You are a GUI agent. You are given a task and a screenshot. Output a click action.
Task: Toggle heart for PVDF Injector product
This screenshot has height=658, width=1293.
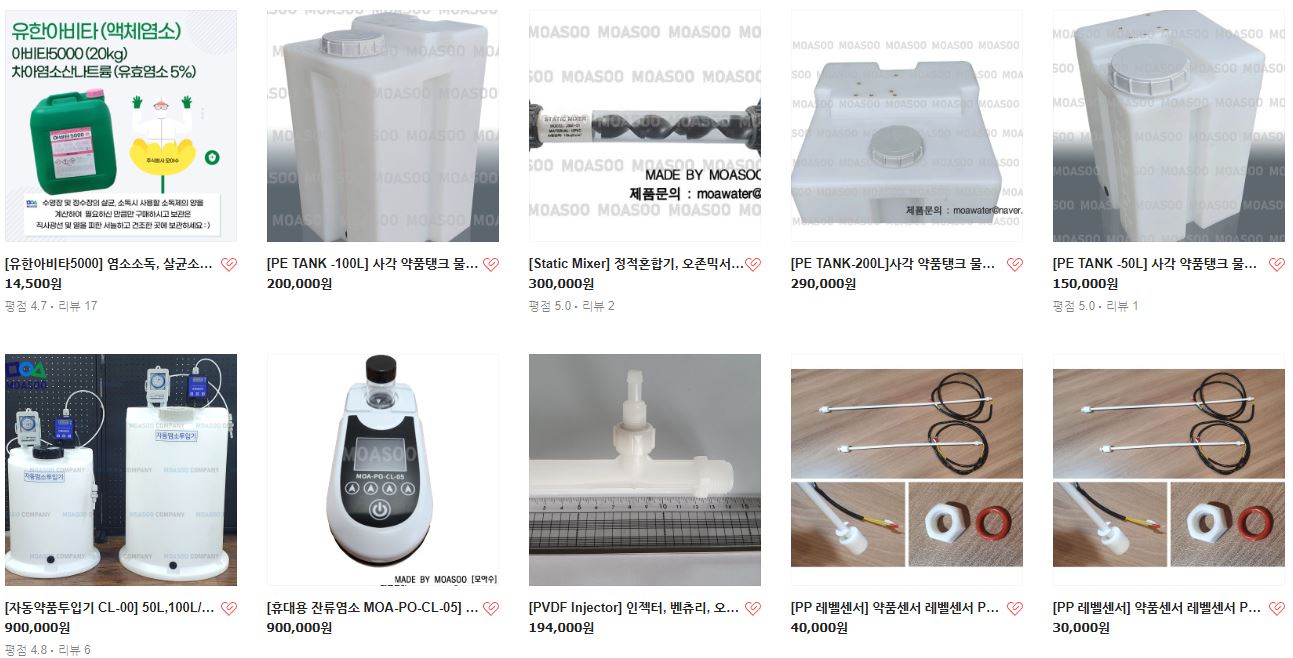pos(753,608)
